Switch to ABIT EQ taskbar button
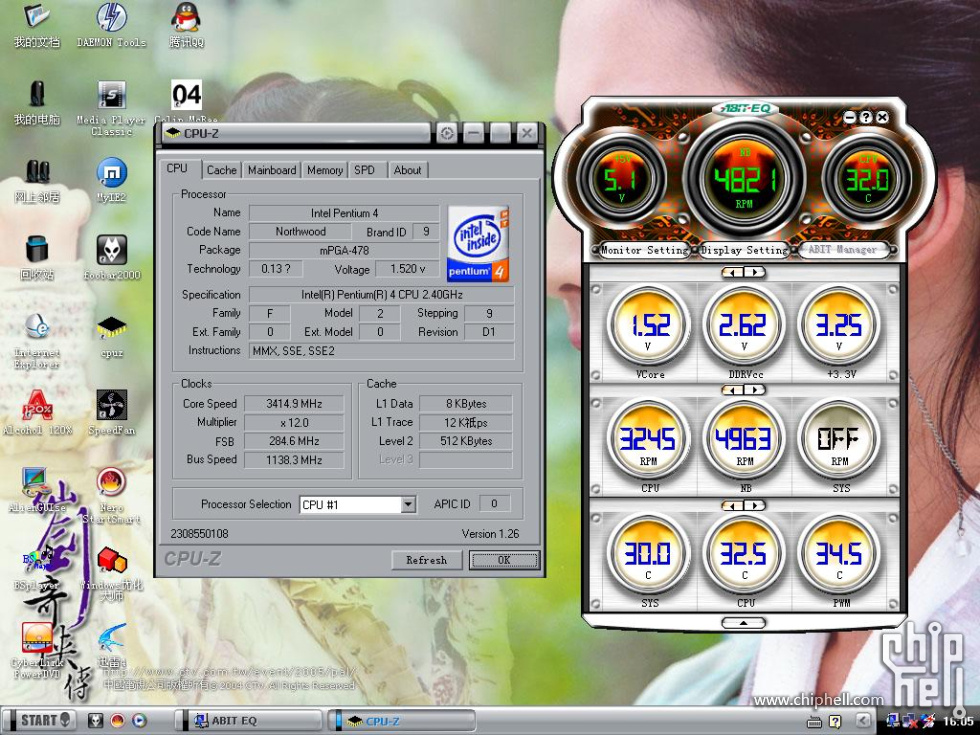The image size is (980, 735). [x=250, y=721]
